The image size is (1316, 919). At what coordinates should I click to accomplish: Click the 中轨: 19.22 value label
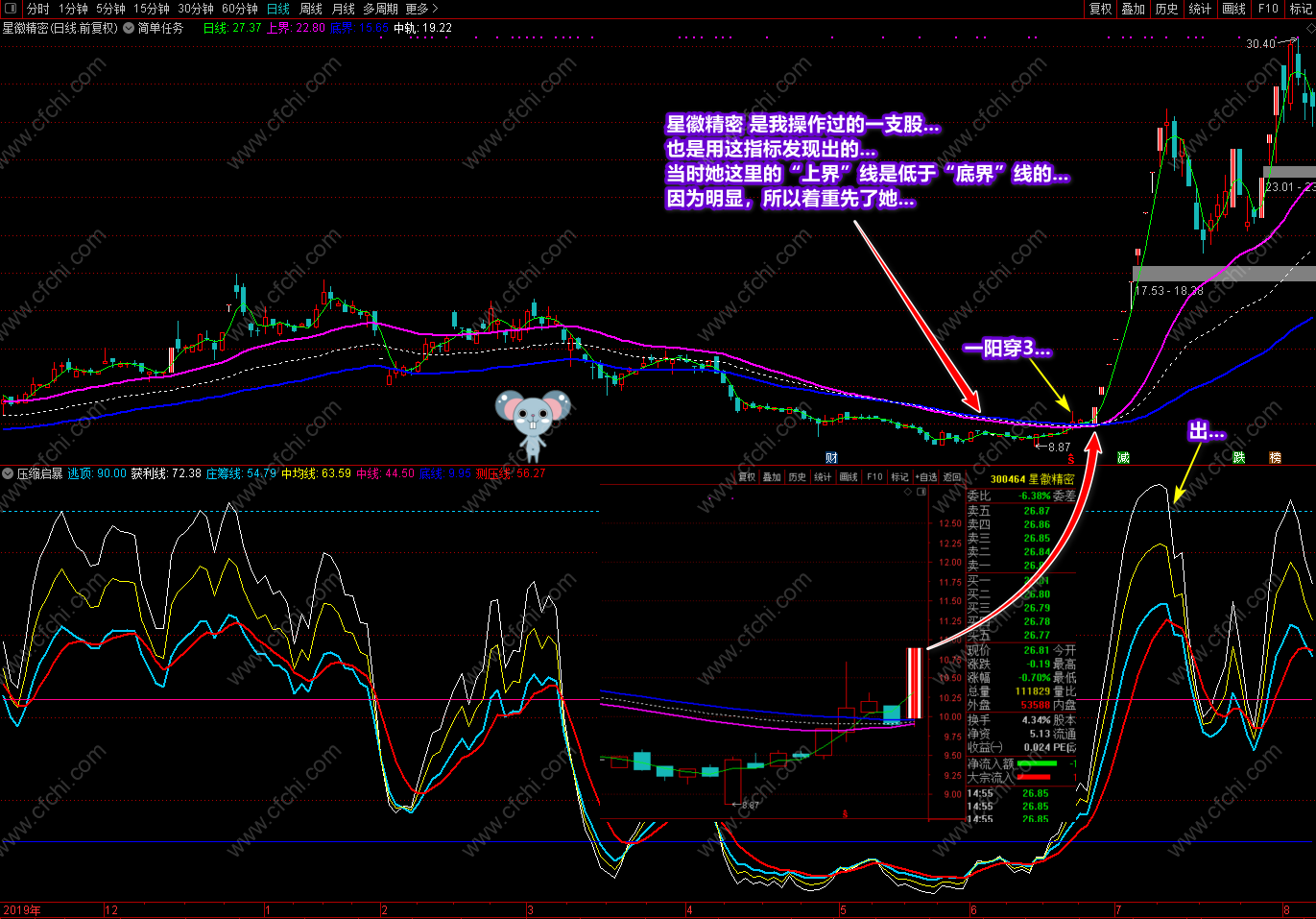[x=422, y=28]
